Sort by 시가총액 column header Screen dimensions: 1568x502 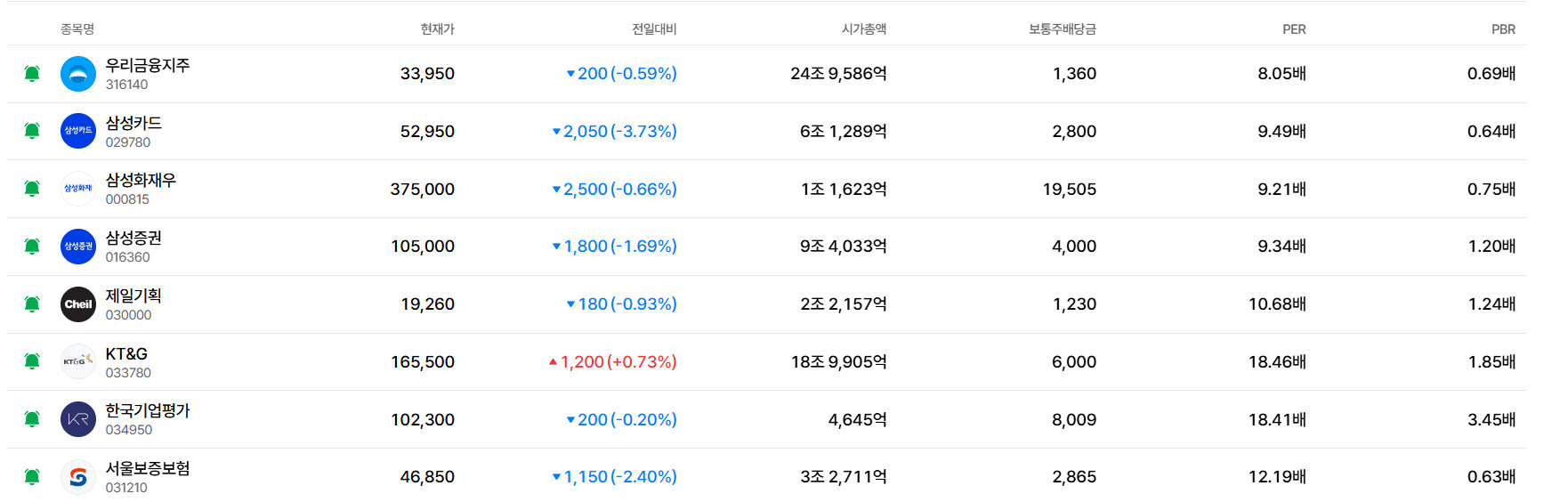coord(864,29)
